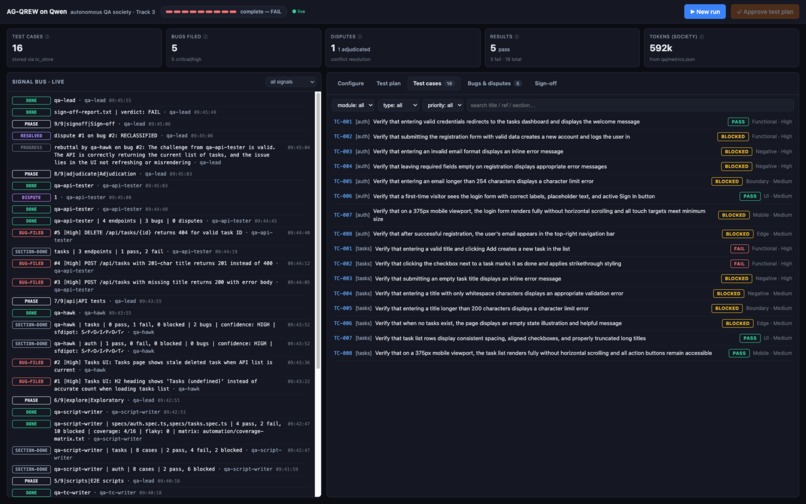Click the info icon beside TEST CASES

pyautogui.click(x=47, y=37)
